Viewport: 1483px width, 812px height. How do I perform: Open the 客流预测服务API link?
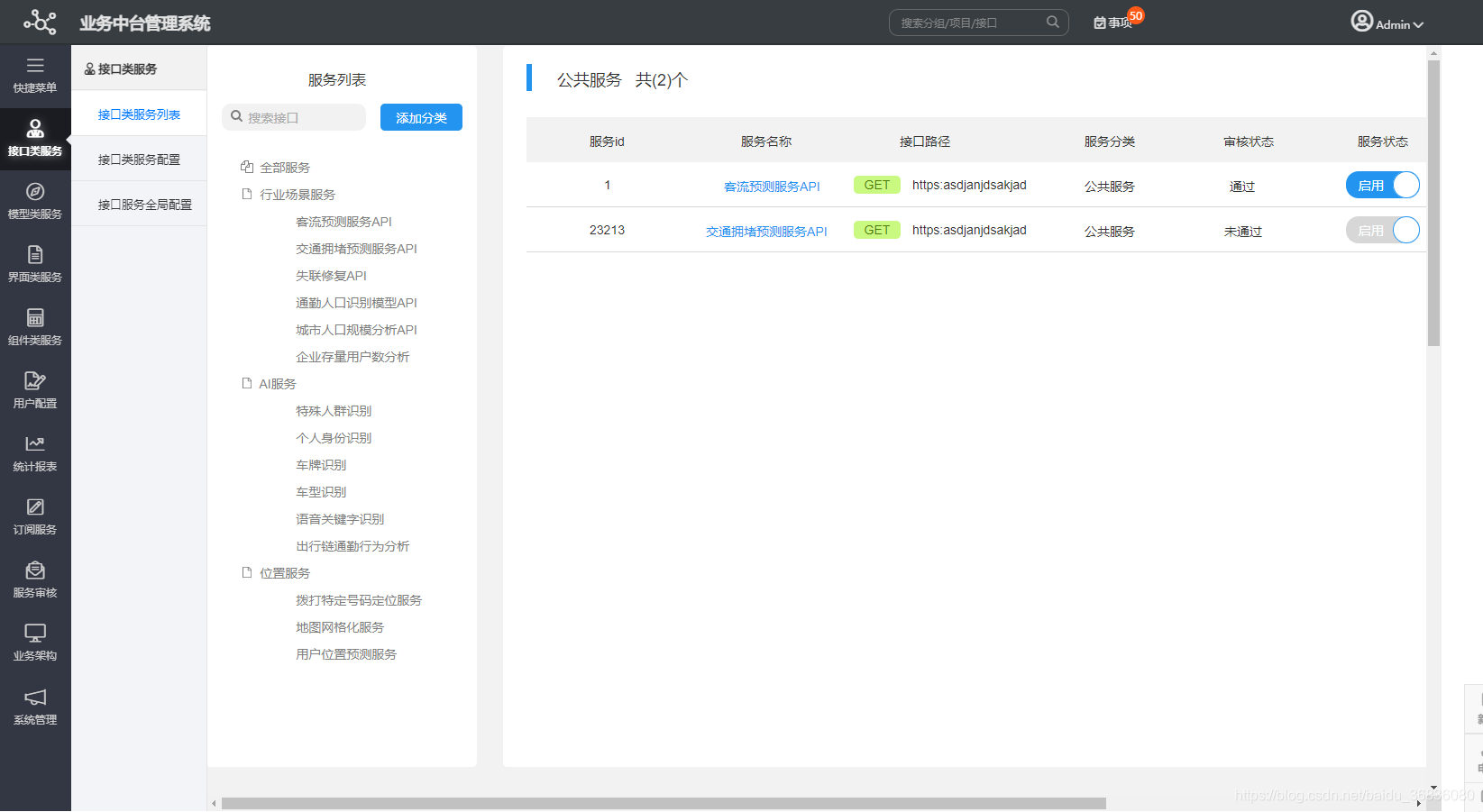click(771, 186)
